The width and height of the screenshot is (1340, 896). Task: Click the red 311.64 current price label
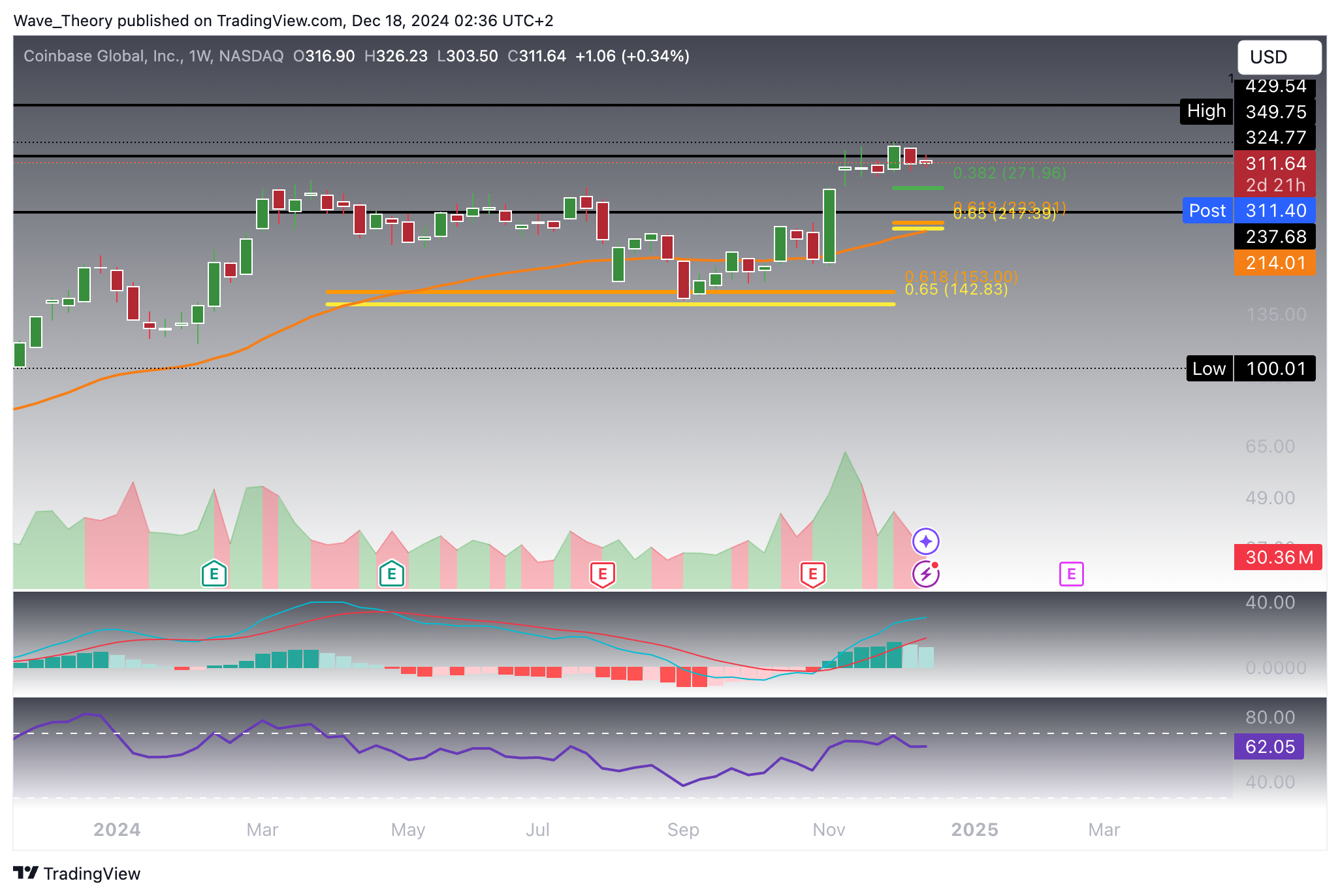point(1275,163)
